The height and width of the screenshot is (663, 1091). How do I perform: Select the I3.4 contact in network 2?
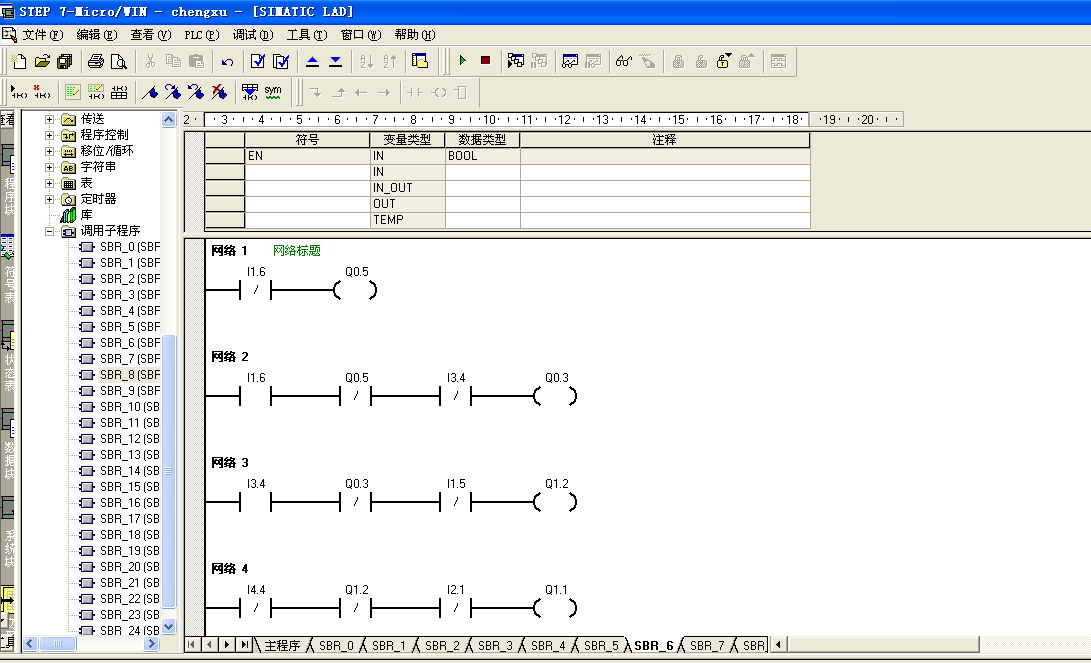tap(456, 396)
